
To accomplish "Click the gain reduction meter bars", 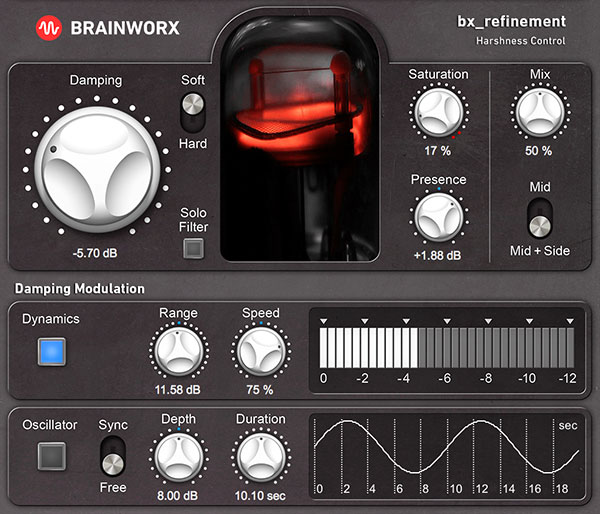I will tap(447, 348).
